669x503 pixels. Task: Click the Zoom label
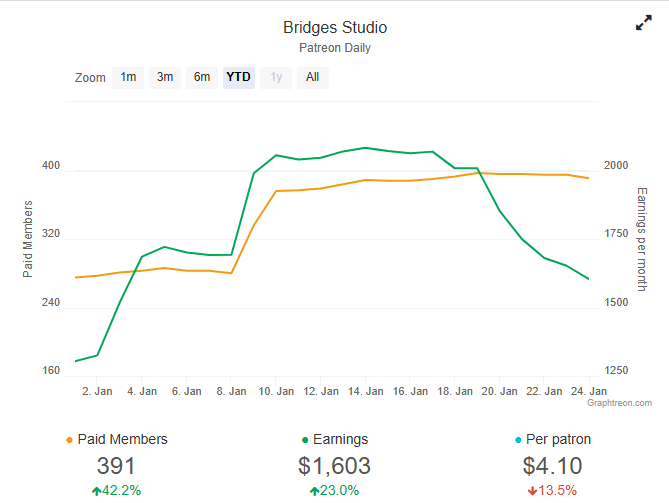[90, 78]
